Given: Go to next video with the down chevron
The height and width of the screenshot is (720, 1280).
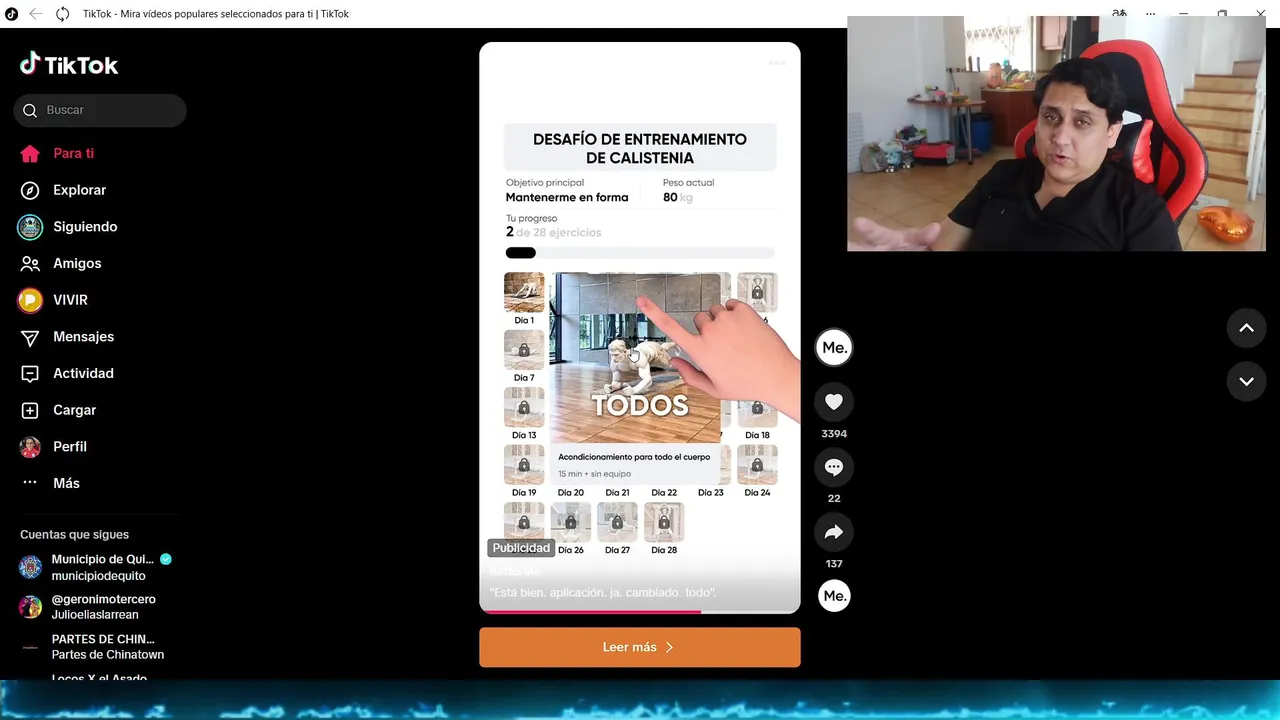Looking at the screenshot, I should coord(1246,381).
